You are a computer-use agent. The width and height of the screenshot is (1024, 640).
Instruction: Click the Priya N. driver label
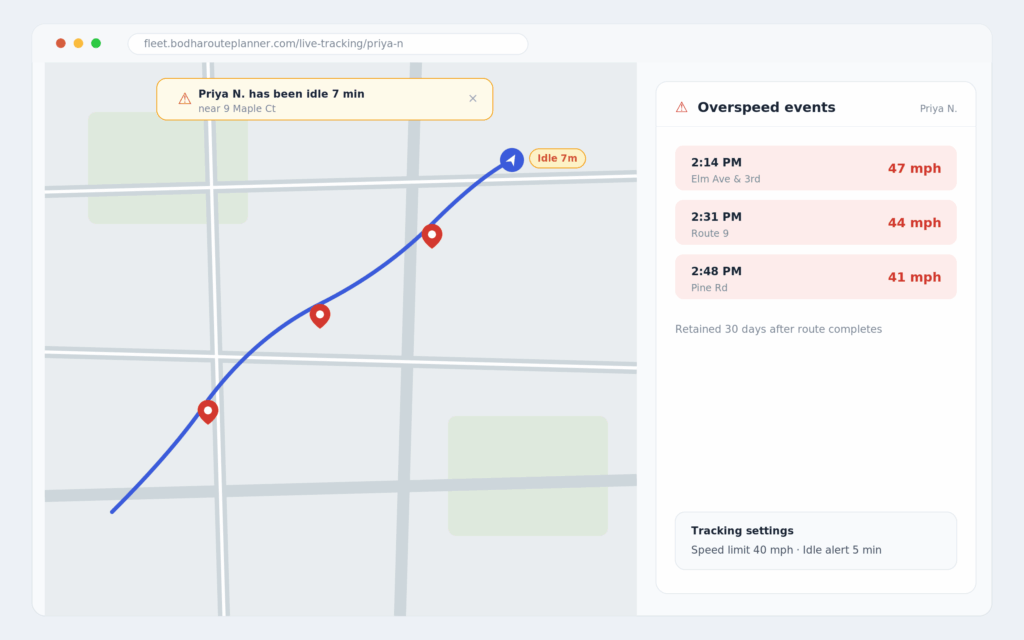(938, 108)
